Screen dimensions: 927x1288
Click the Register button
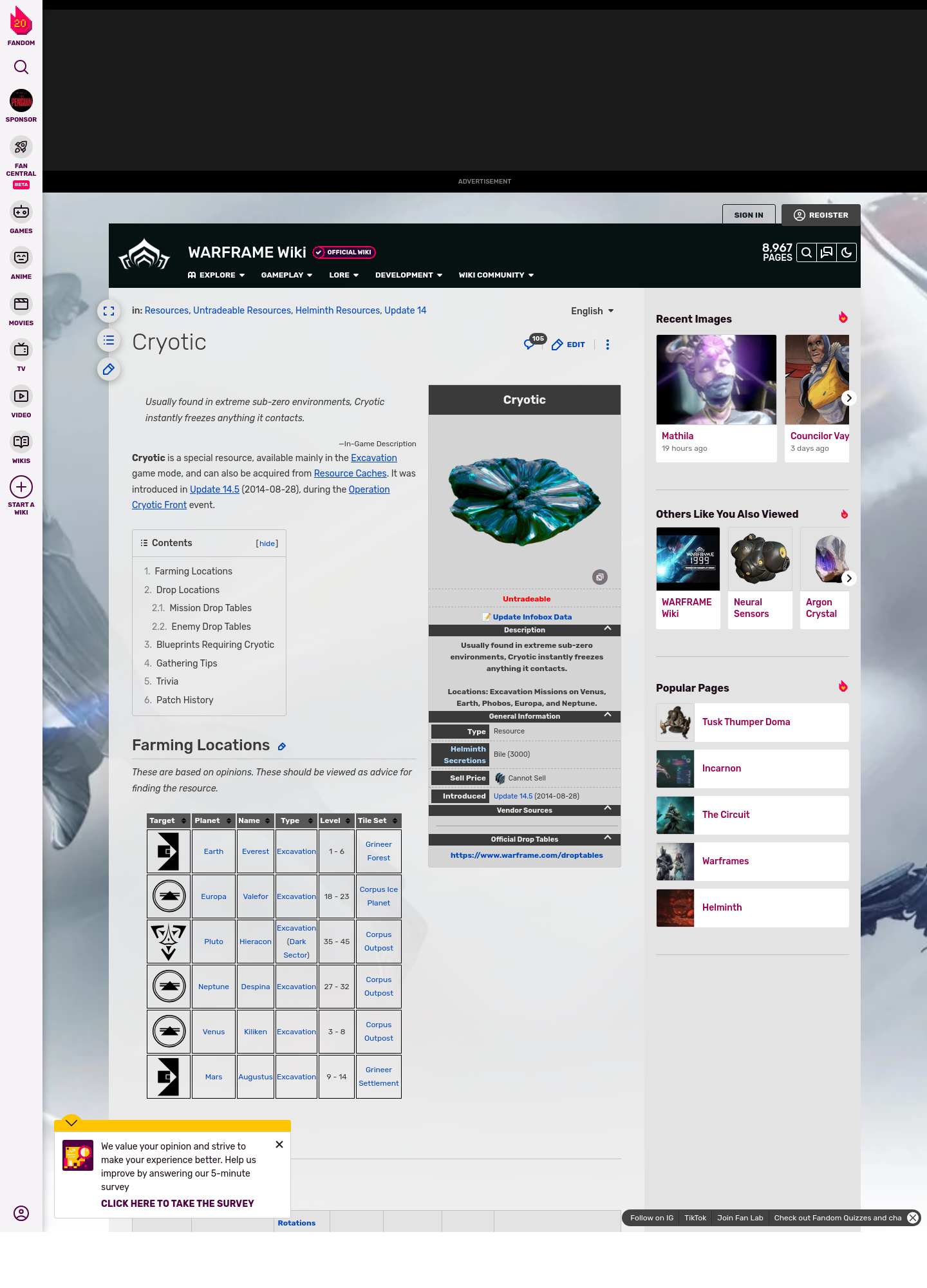pyautogui.click(x=821, y=215)
